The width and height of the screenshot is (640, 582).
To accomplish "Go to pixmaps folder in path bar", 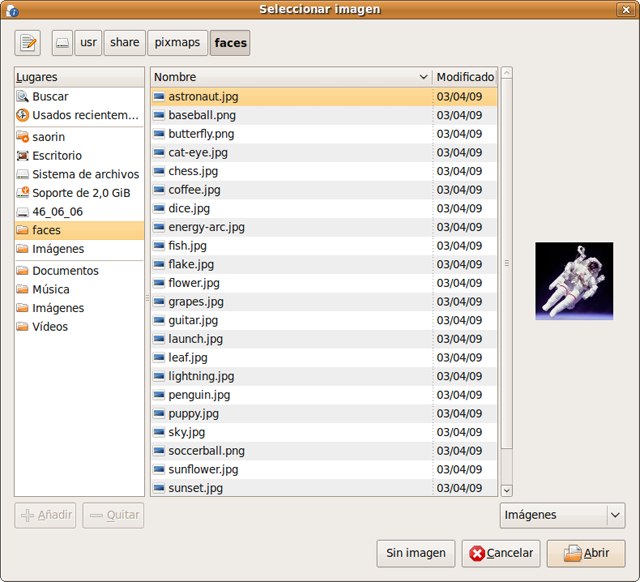I will point(177,43).
